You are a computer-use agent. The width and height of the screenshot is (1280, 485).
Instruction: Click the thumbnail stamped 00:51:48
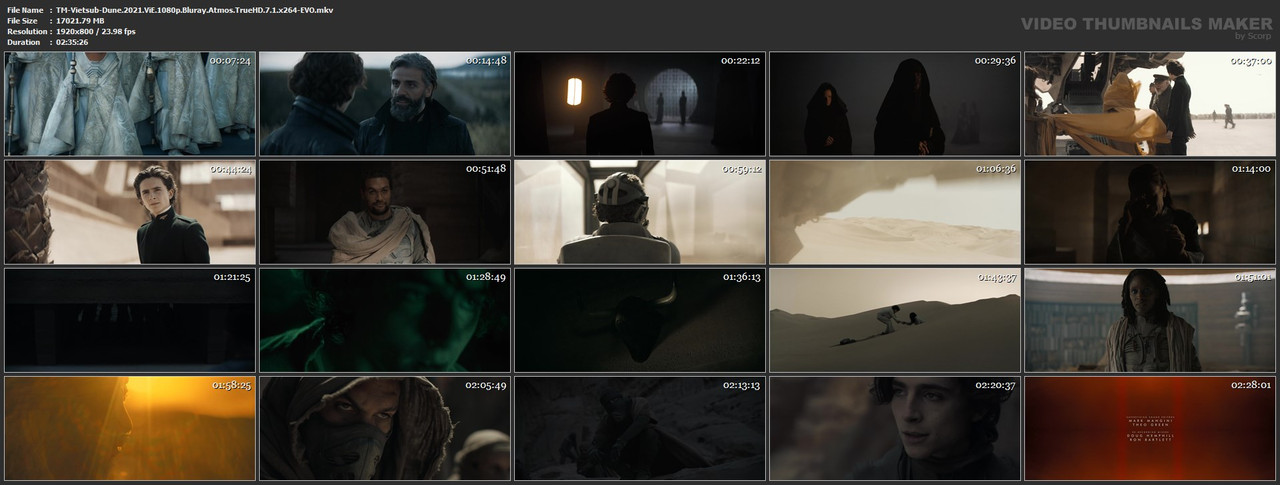pyautogui.click(x=385, y=212)
